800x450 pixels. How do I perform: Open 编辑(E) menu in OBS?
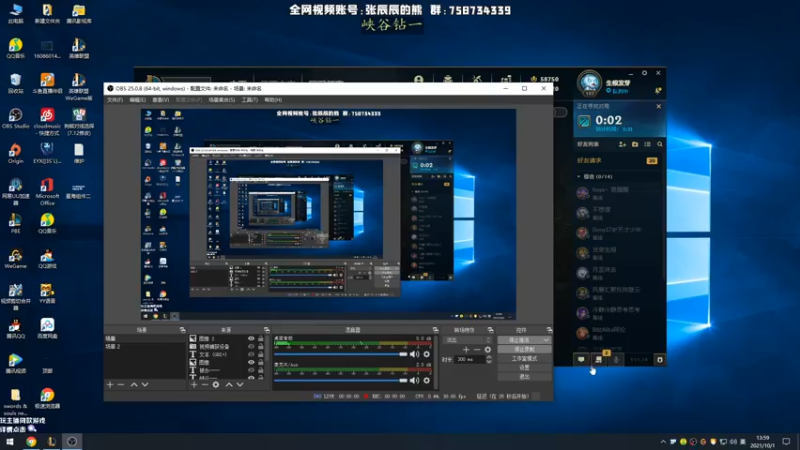tap(138, 100)
